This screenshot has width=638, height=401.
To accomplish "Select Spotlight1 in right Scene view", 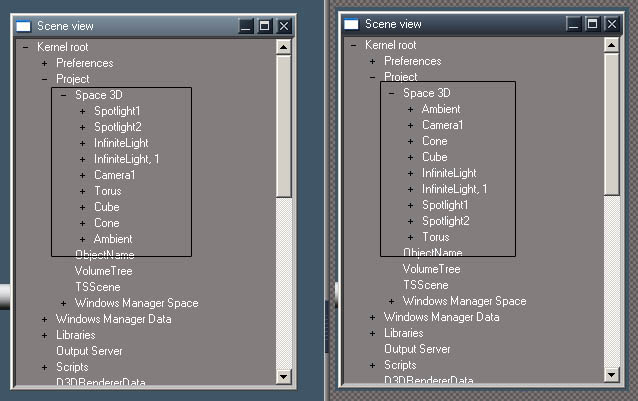I will click(445, 205).
